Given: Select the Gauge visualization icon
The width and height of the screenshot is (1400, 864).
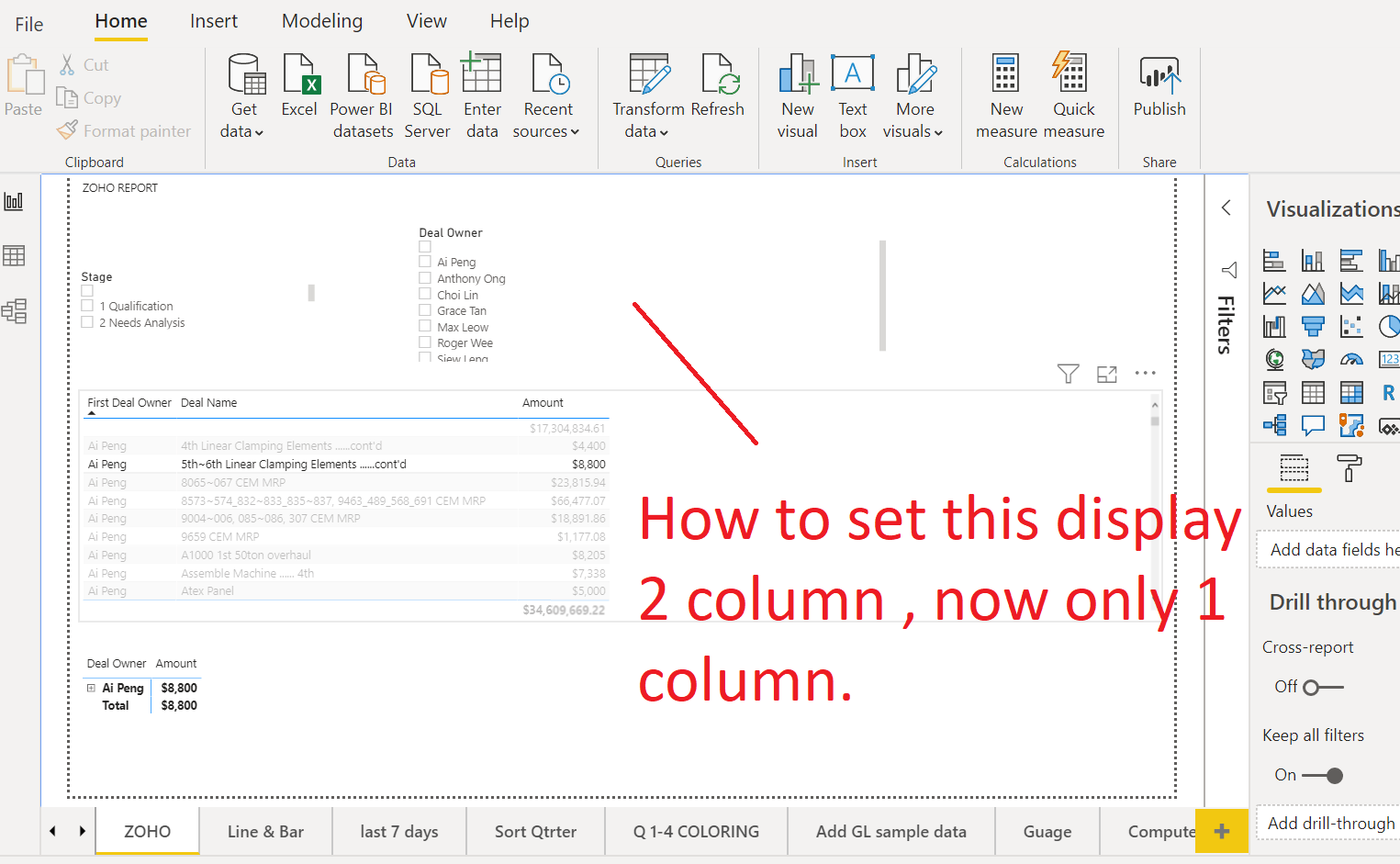Looking at the screenshot, I should point(1351,359).
